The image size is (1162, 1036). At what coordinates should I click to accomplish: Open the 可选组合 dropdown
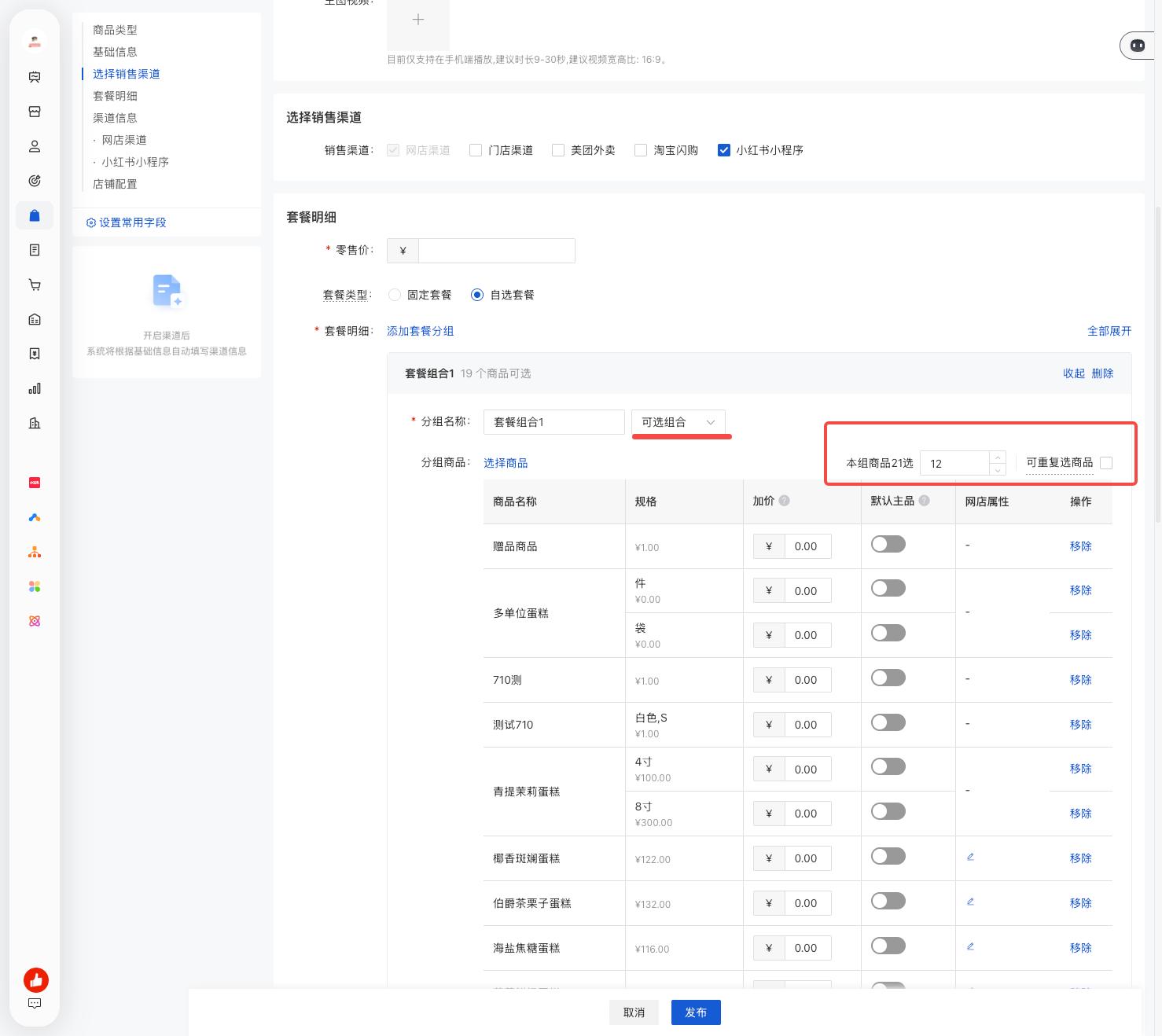(678, 422)
